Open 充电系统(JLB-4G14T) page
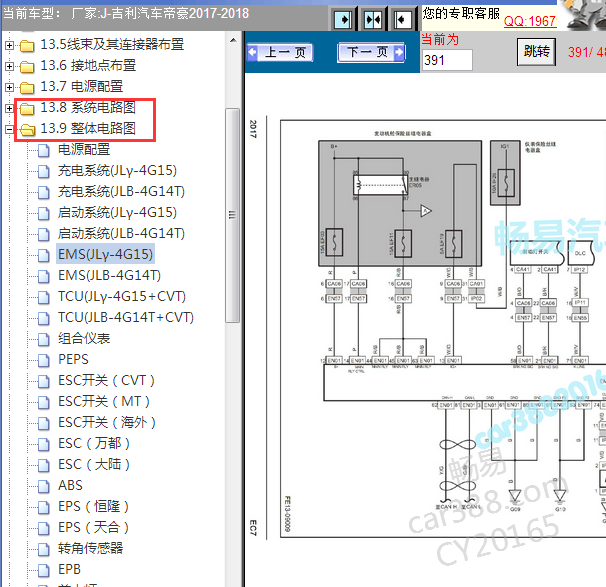 (x=121, y=191)
